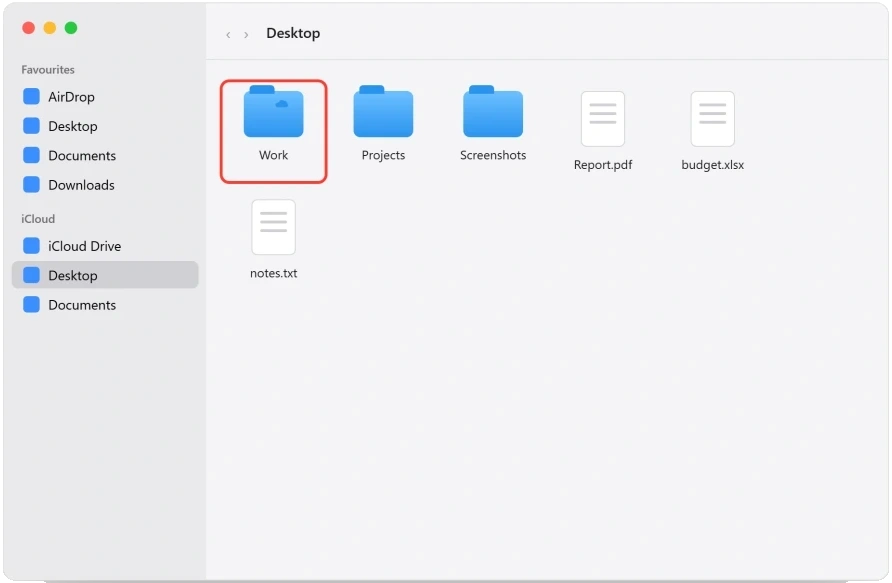Click the notes.txt file name
This screenshot has height=583, width=892.
pyautogui.click(x=274, y=274)
